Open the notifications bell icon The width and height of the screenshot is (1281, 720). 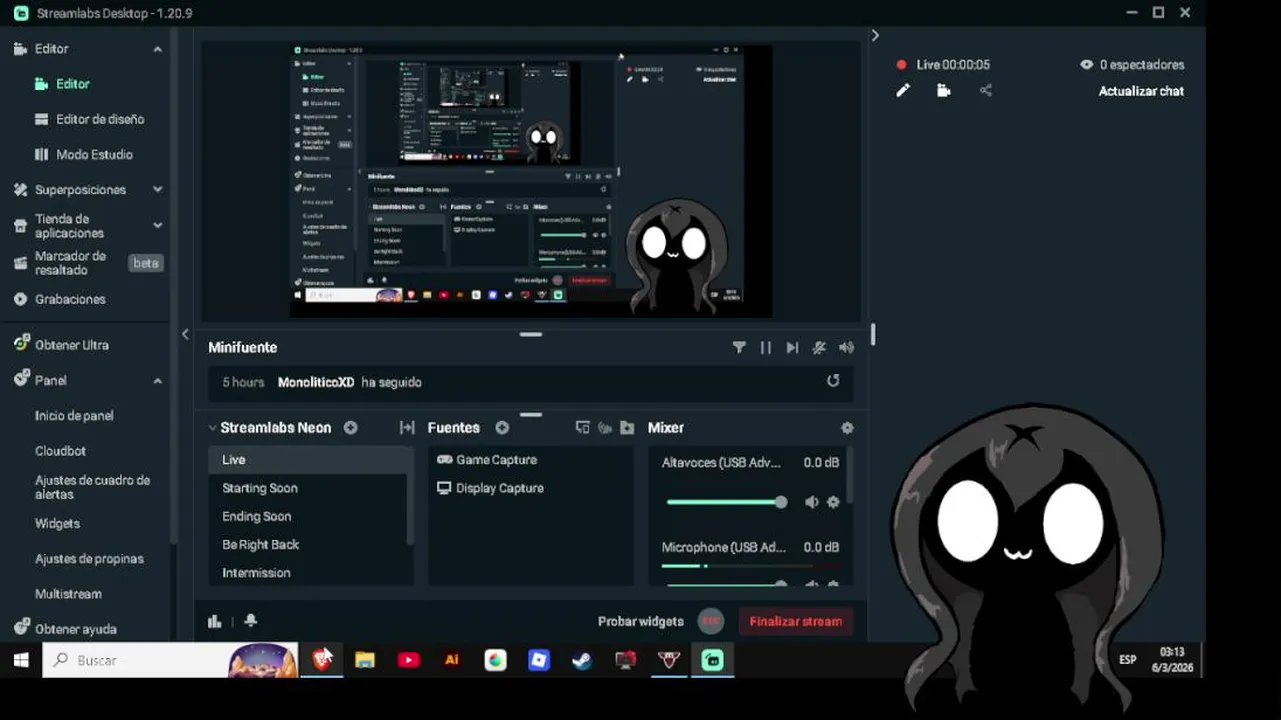251,621
